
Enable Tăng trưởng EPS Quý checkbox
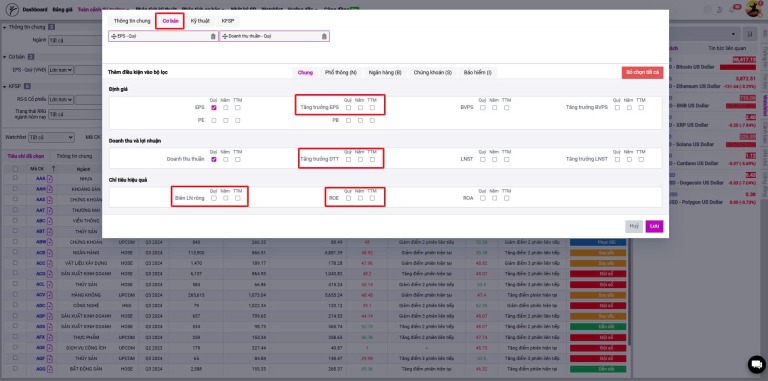pyautogui.click(x=348, y=108)
